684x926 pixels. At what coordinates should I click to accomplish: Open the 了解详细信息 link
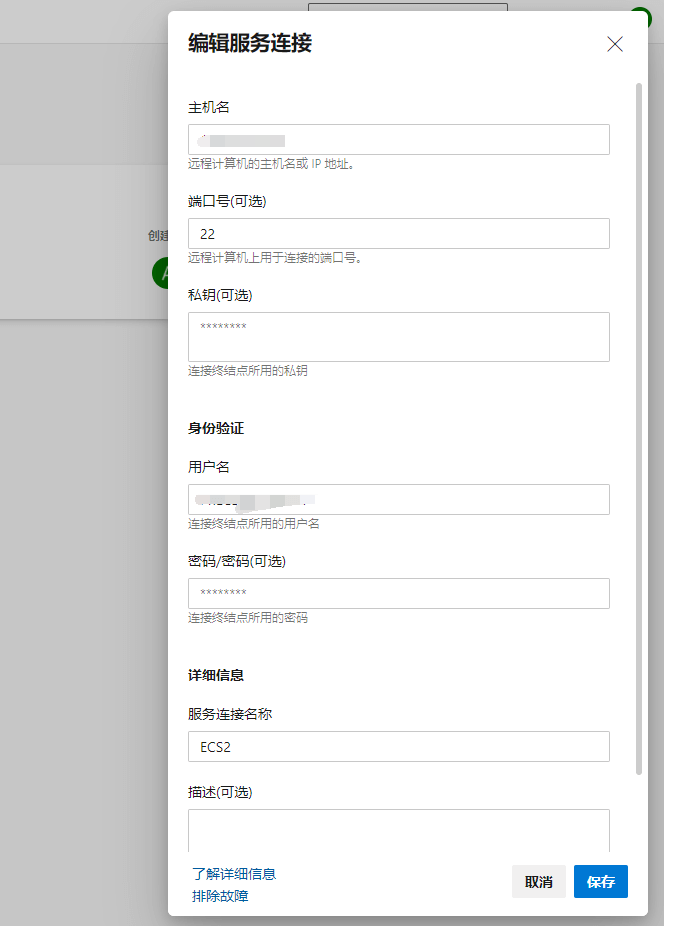tap(234, 874)
